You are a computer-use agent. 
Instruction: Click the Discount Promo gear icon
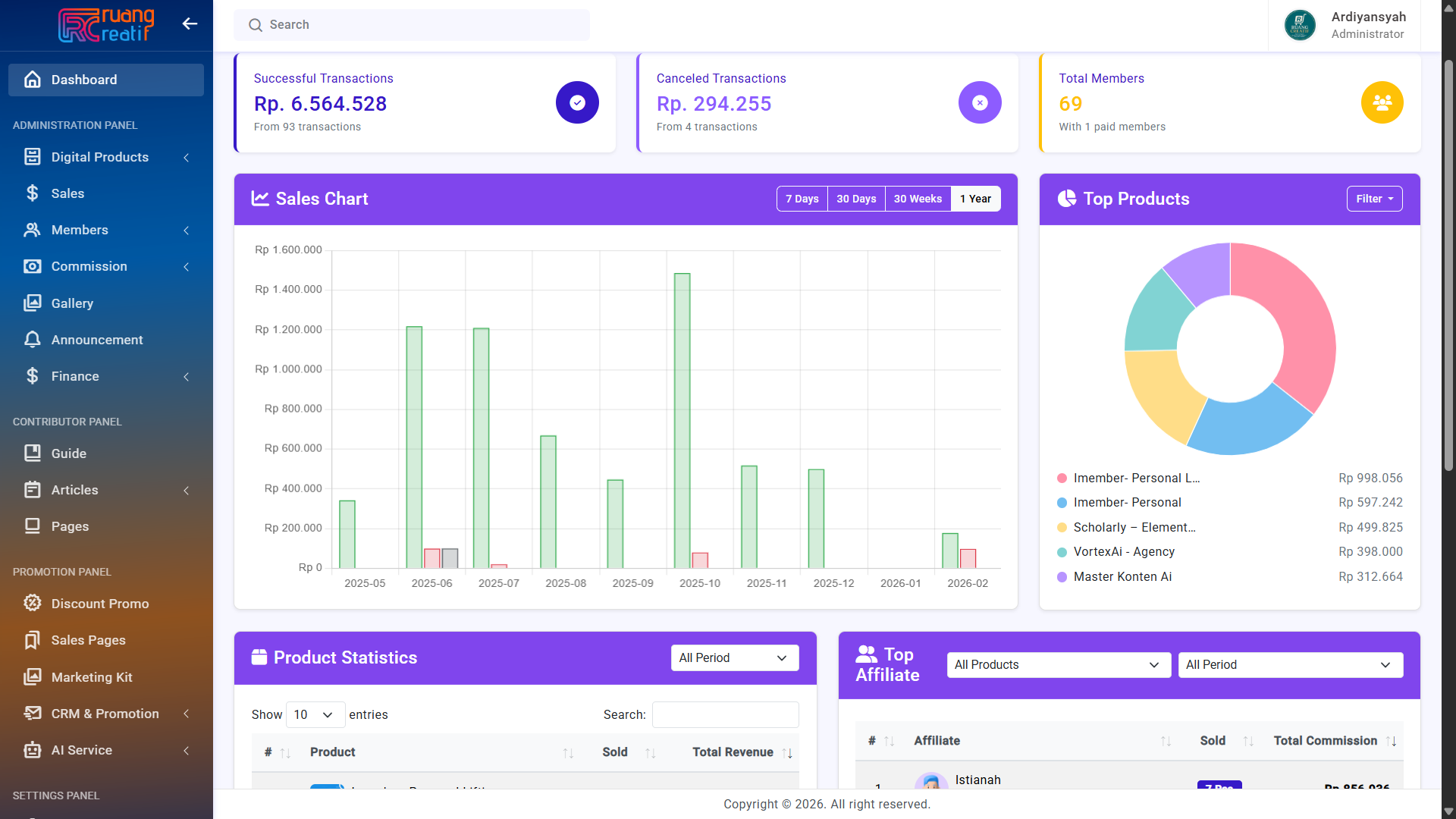tap(32, 603)
